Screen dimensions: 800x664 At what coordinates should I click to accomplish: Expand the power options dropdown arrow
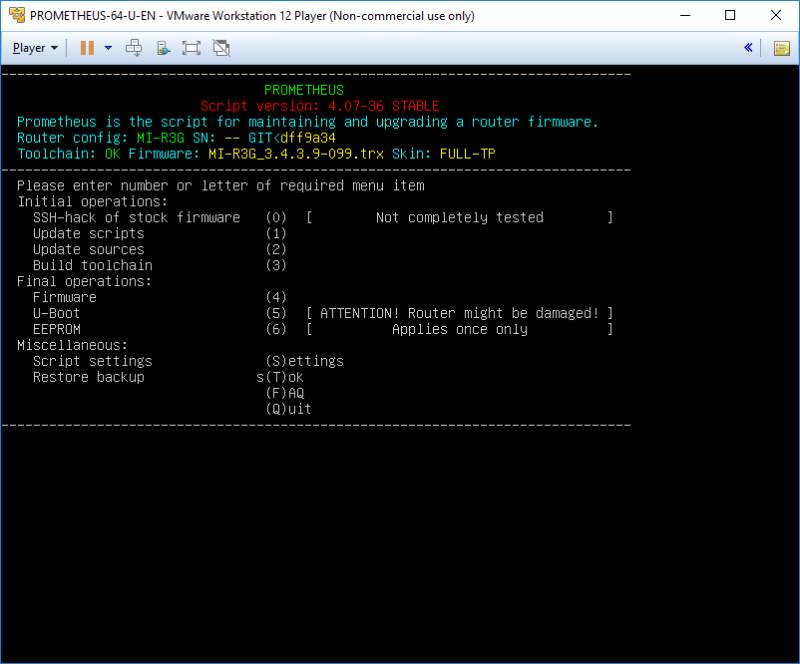coord(108,48)
